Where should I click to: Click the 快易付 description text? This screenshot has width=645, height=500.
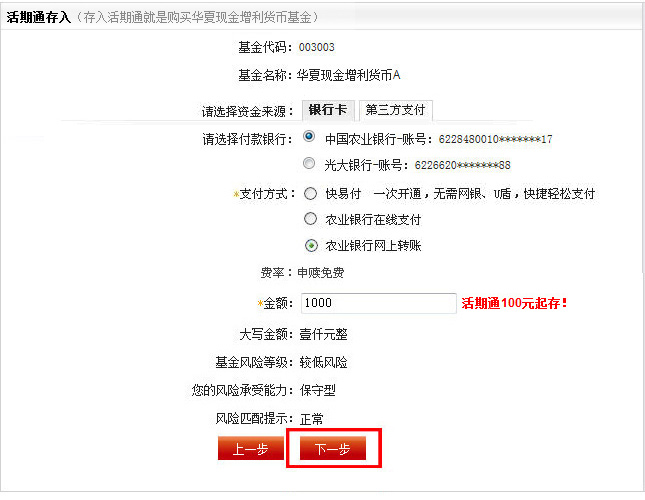tap(484, 194)
